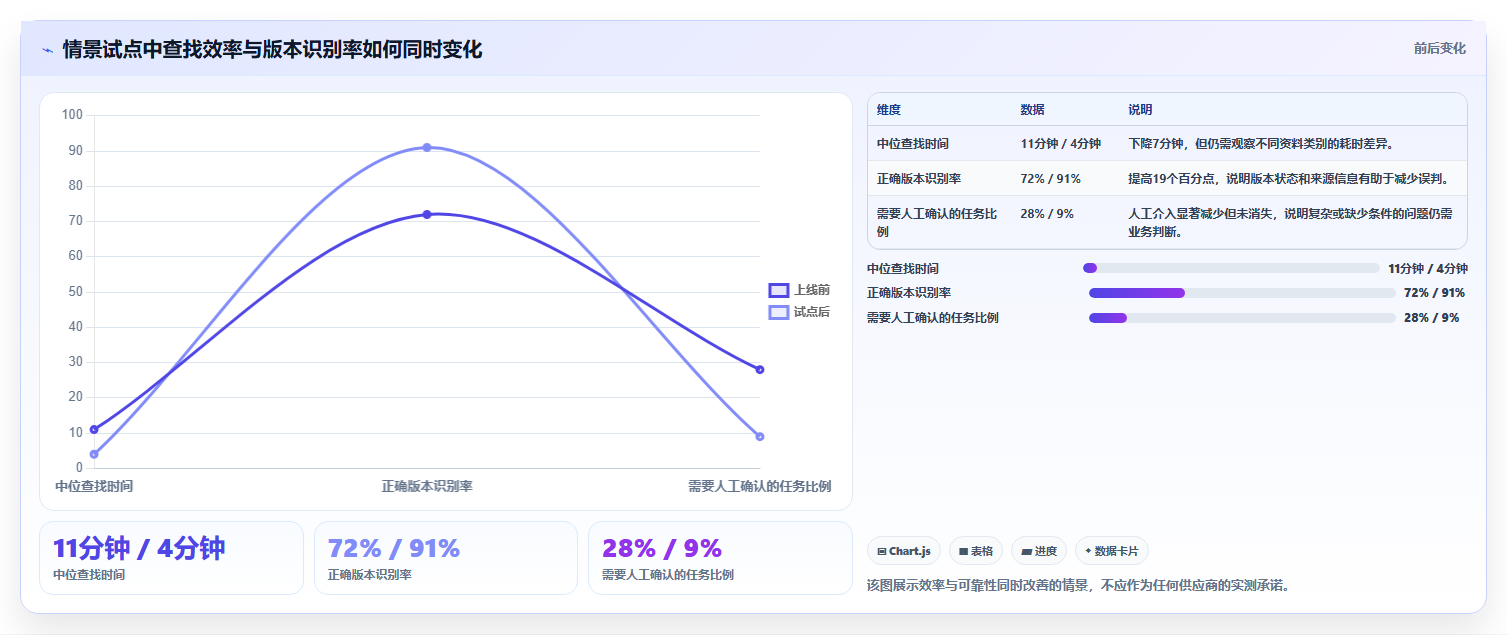Click the description starting 提高19个百分点

point(1288,179)
